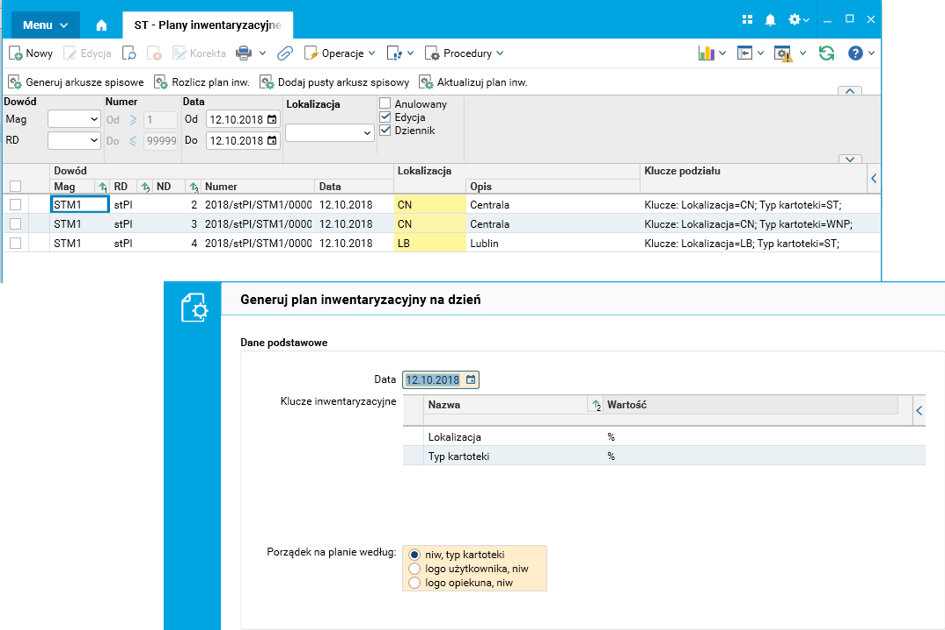Click the Numer Od input field

coord(160,120)
